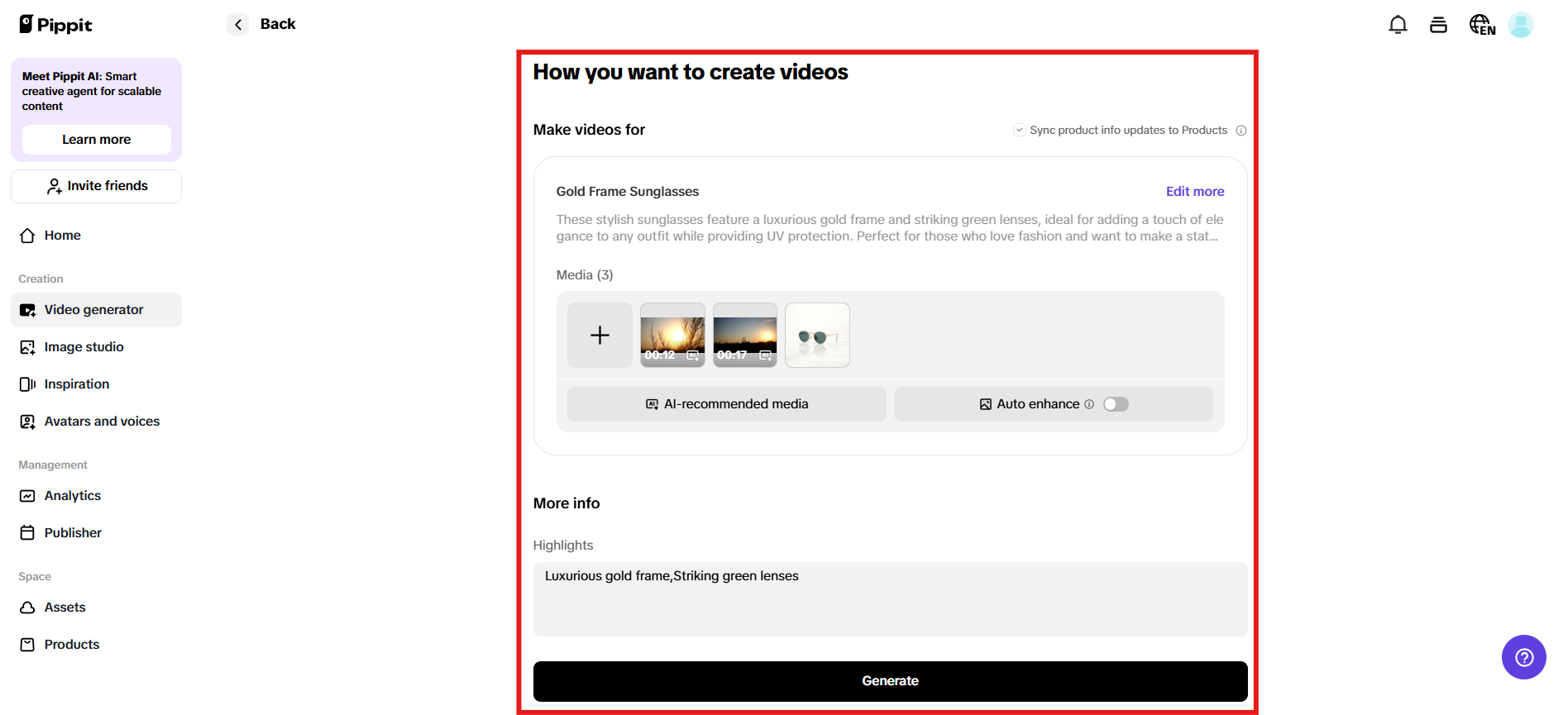Click the Generate button
1568x715 pixels.
click(x=890, y=681)
